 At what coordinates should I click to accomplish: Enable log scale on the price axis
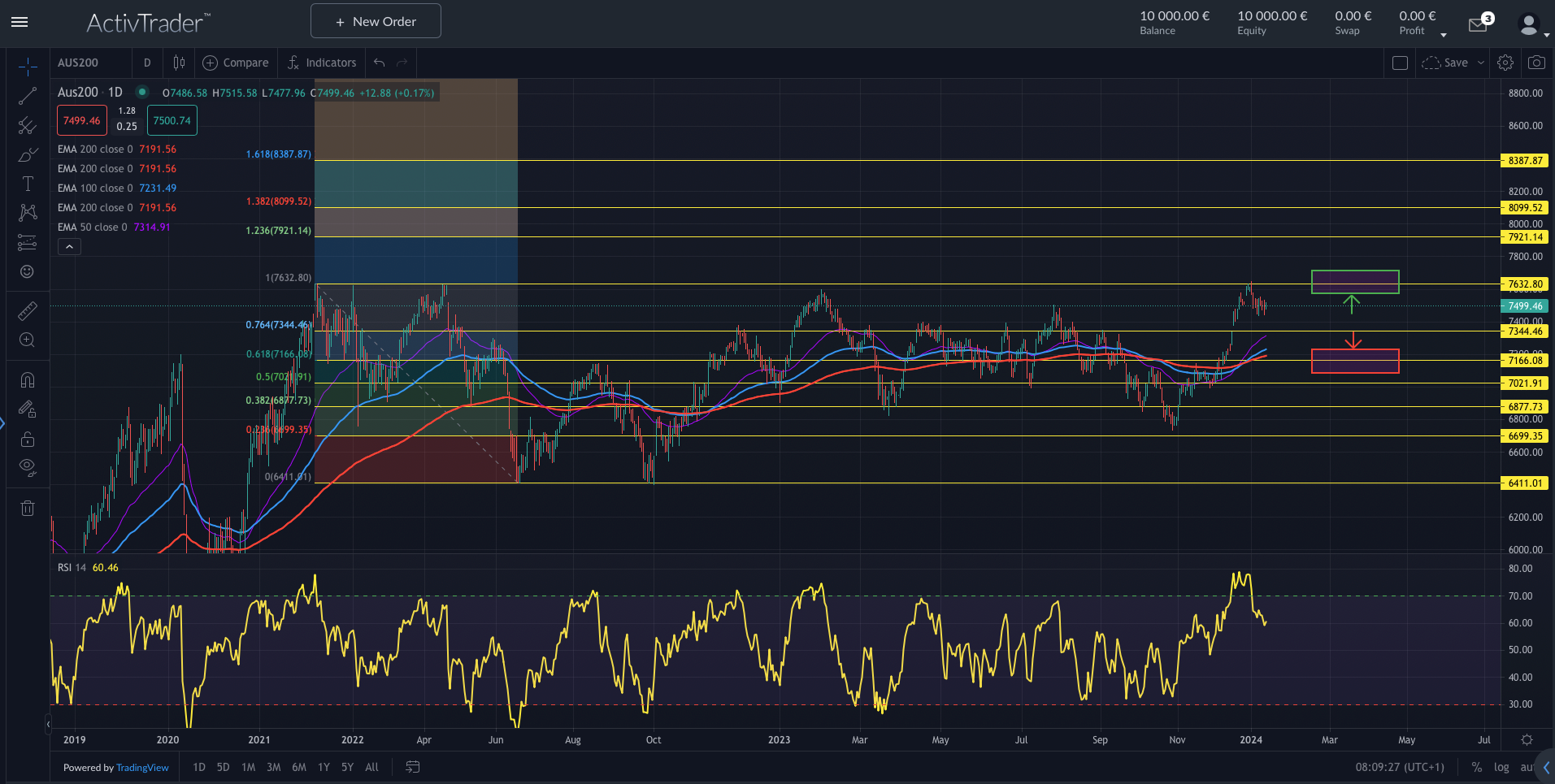point(1501,767)
